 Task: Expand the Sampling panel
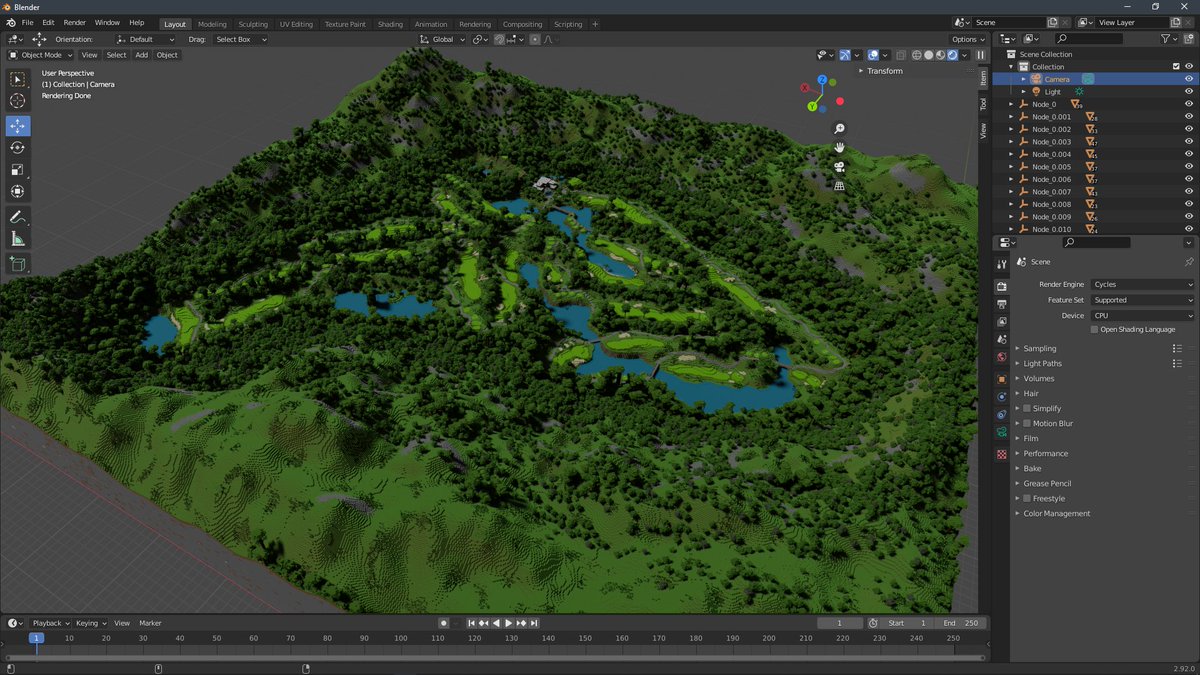(x=1040, y=348)
